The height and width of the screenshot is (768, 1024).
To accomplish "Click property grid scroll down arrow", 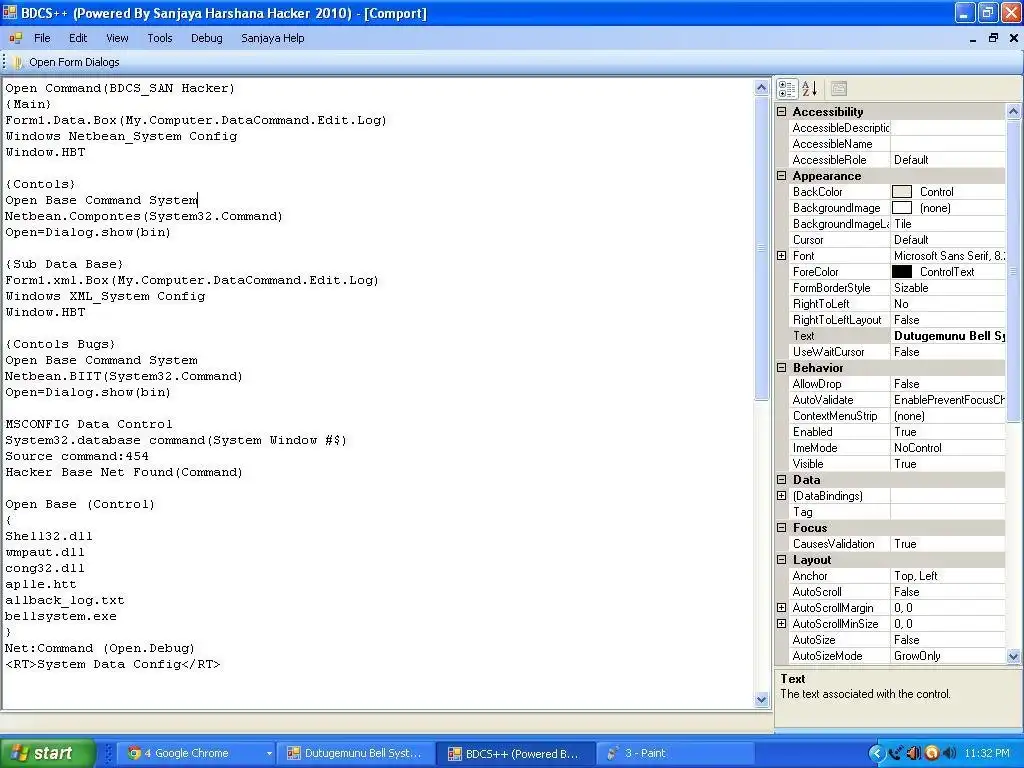I will pos(1013,656).
